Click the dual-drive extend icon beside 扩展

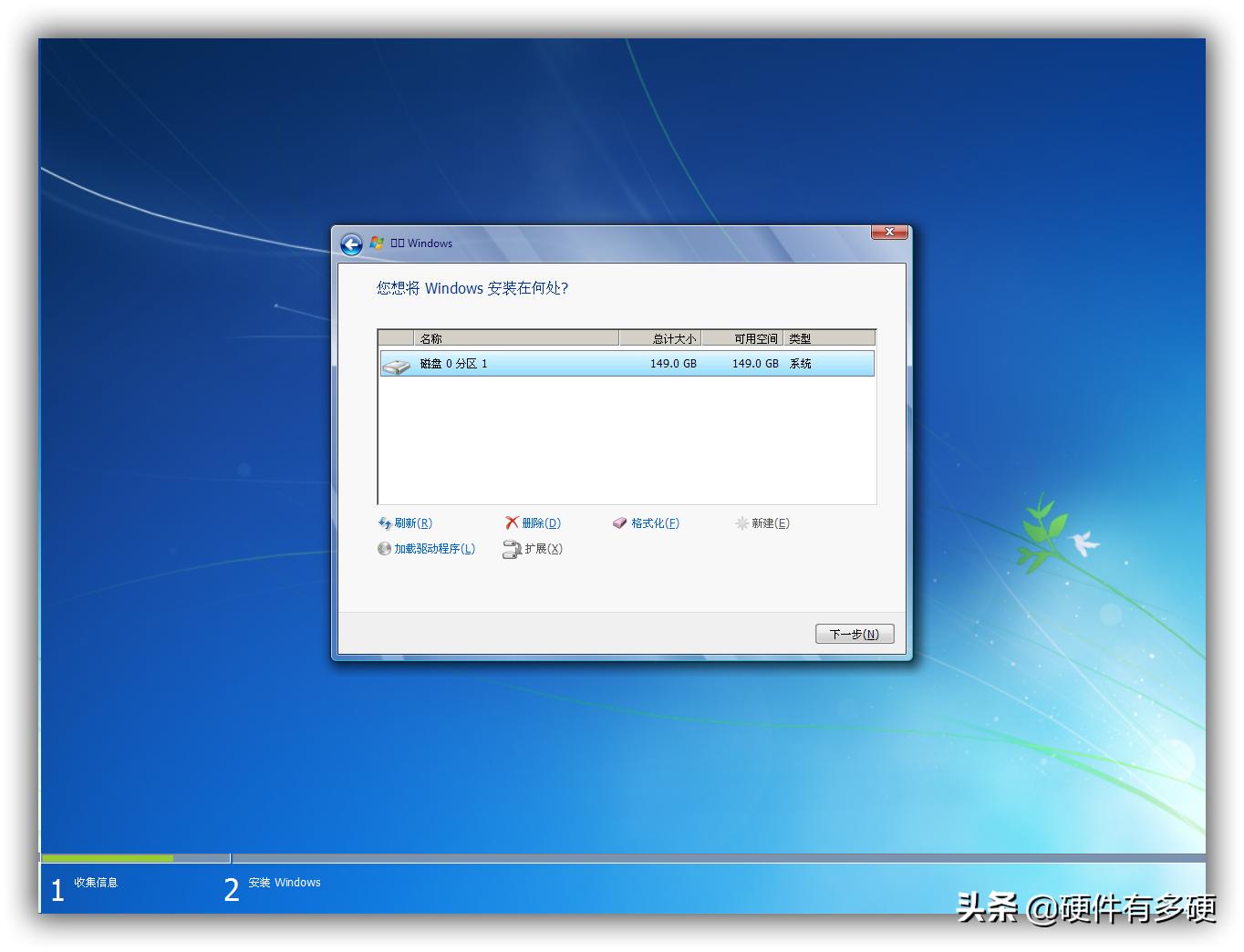click(x=513, y=549)
